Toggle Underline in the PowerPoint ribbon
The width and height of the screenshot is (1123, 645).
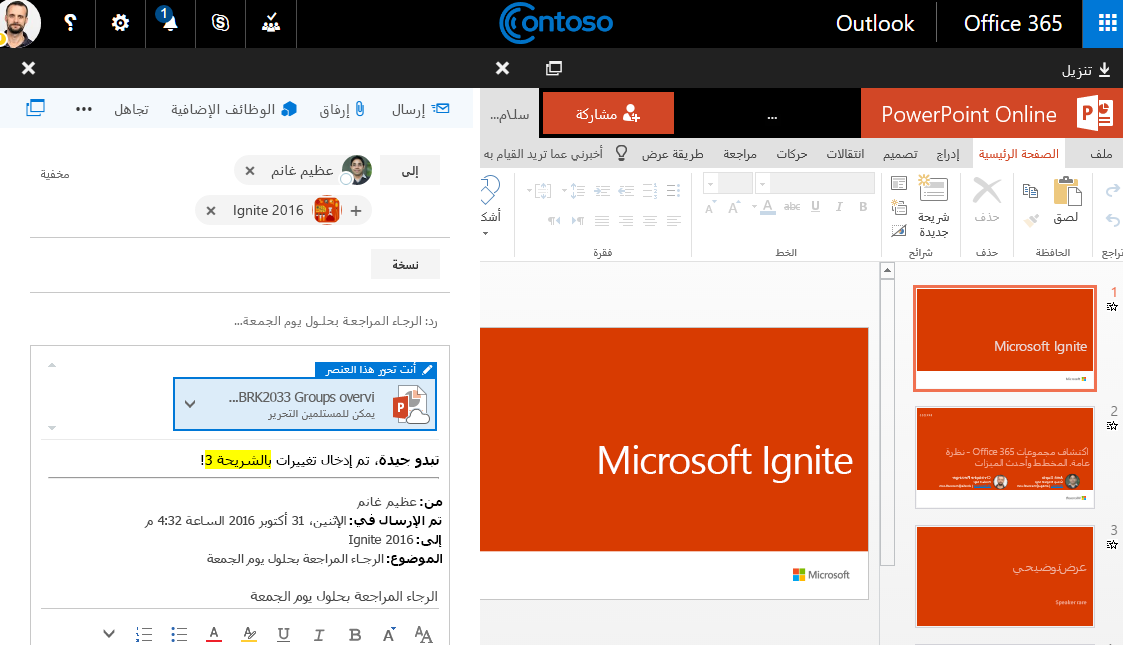pyautogui.click(x=815, y=207)
